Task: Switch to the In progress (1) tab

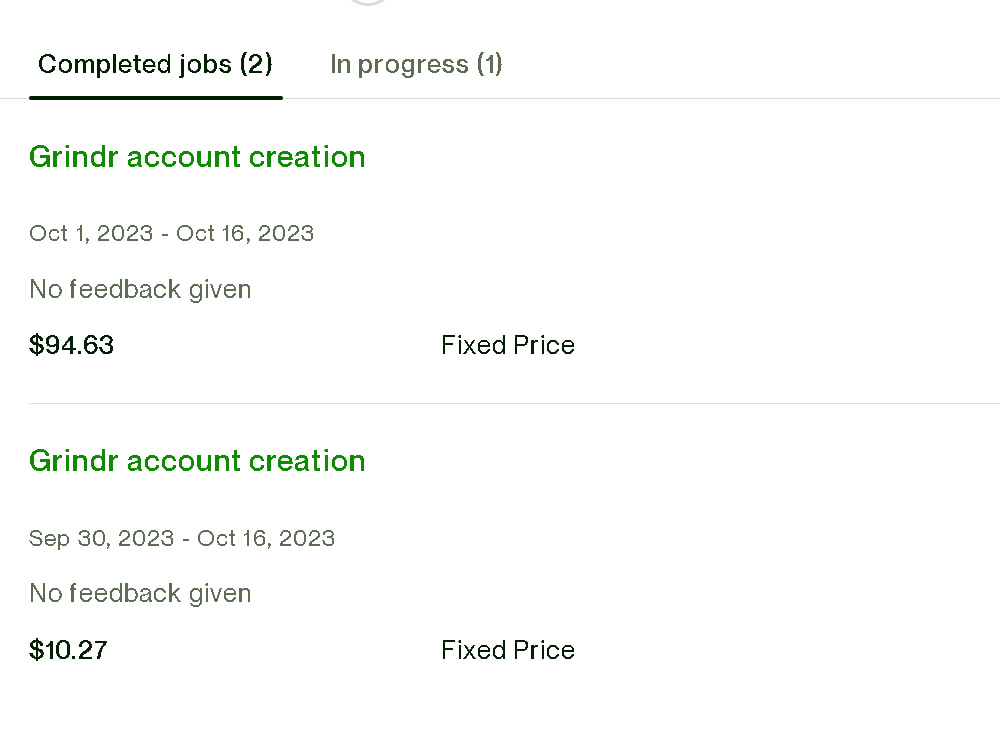Action: (416, 64)
